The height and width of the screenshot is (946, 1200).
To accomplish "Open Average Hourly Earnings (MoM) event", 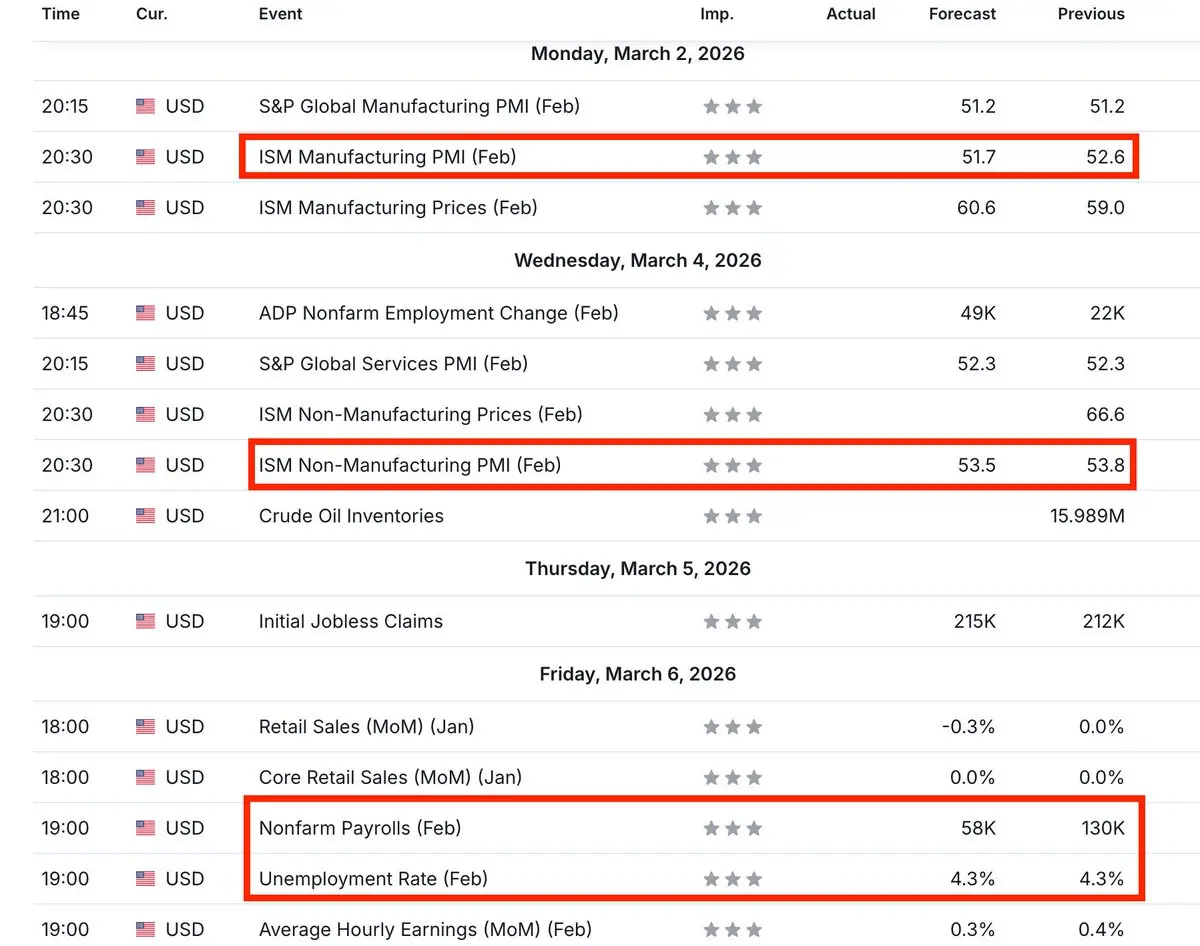I will click(x=425, y=930).
